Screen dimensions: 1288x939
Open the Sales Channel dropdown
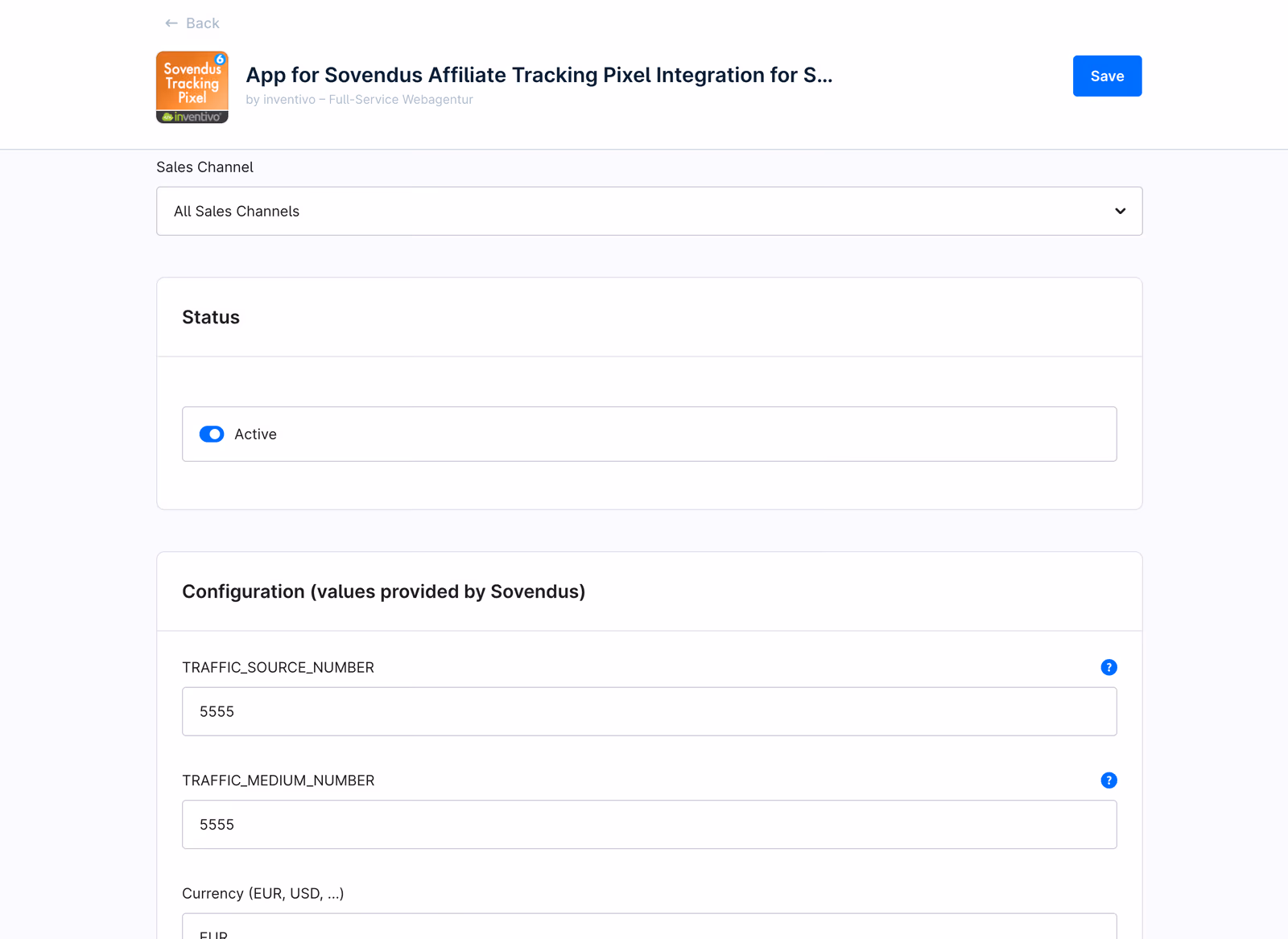(650, 211)
